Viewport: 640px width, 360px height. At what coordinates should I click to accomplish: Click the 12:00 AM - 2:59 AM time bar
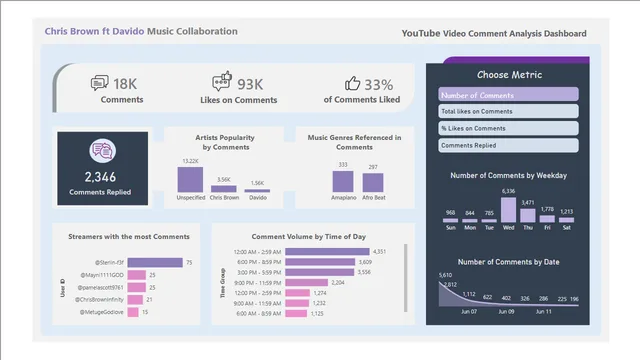click(327, 251)
